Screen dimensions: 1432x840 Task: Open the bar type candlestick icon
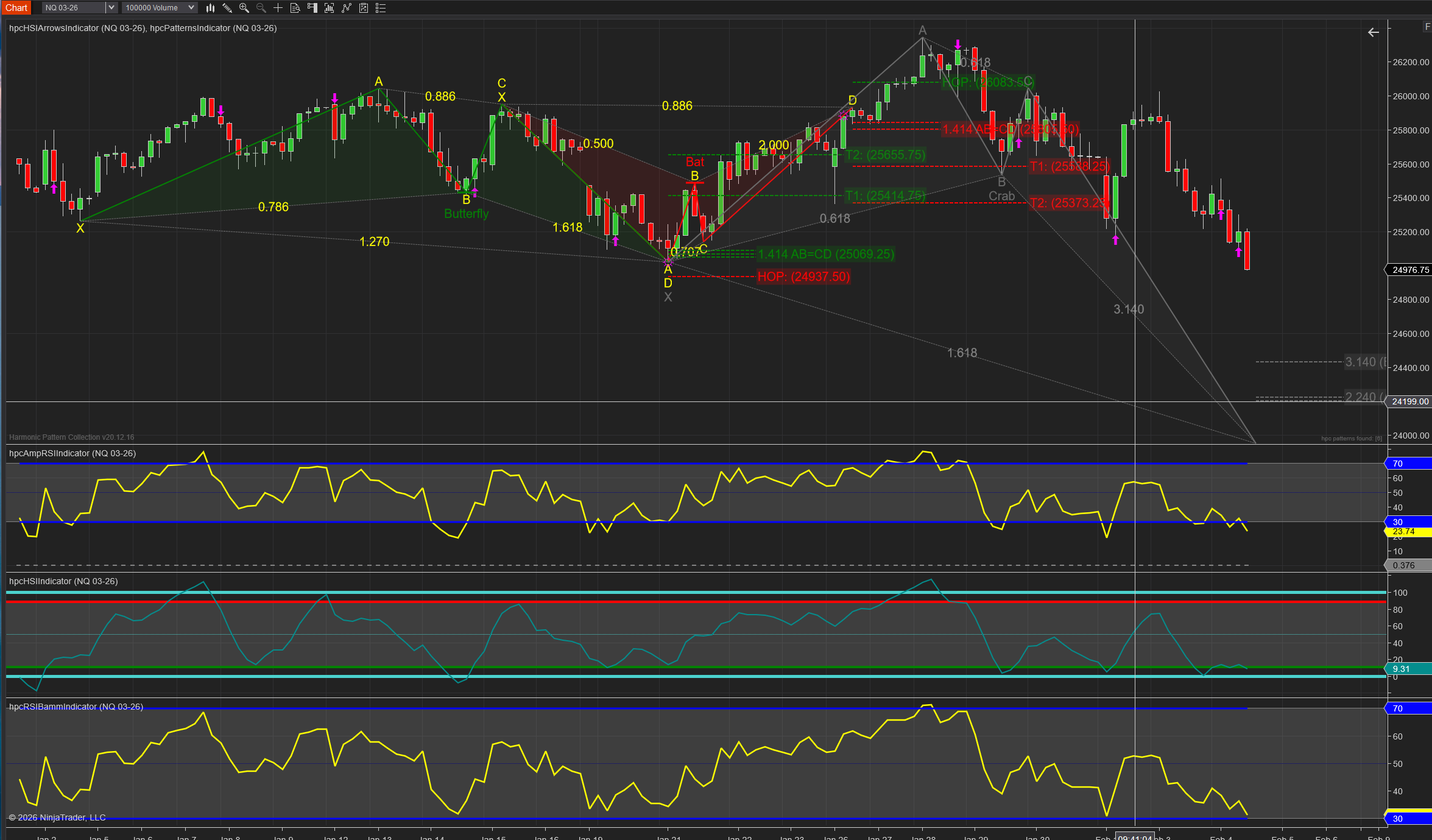210,8
